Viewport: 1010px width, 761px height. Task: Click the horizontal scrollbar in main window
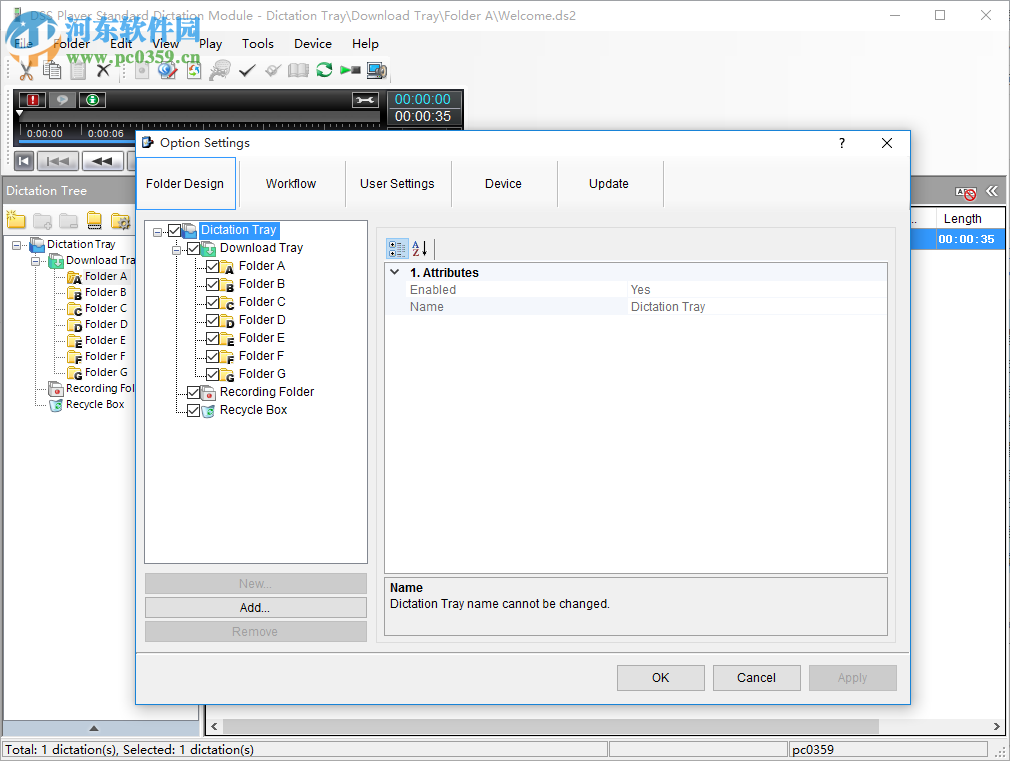[x=551, y=727]
